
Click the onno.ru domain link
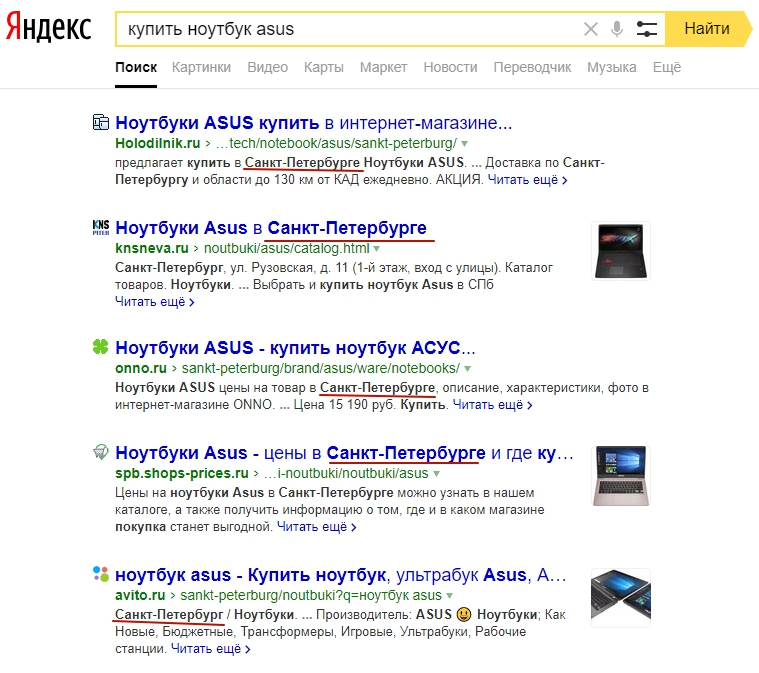pyautogui.click(x=141, y=368)
